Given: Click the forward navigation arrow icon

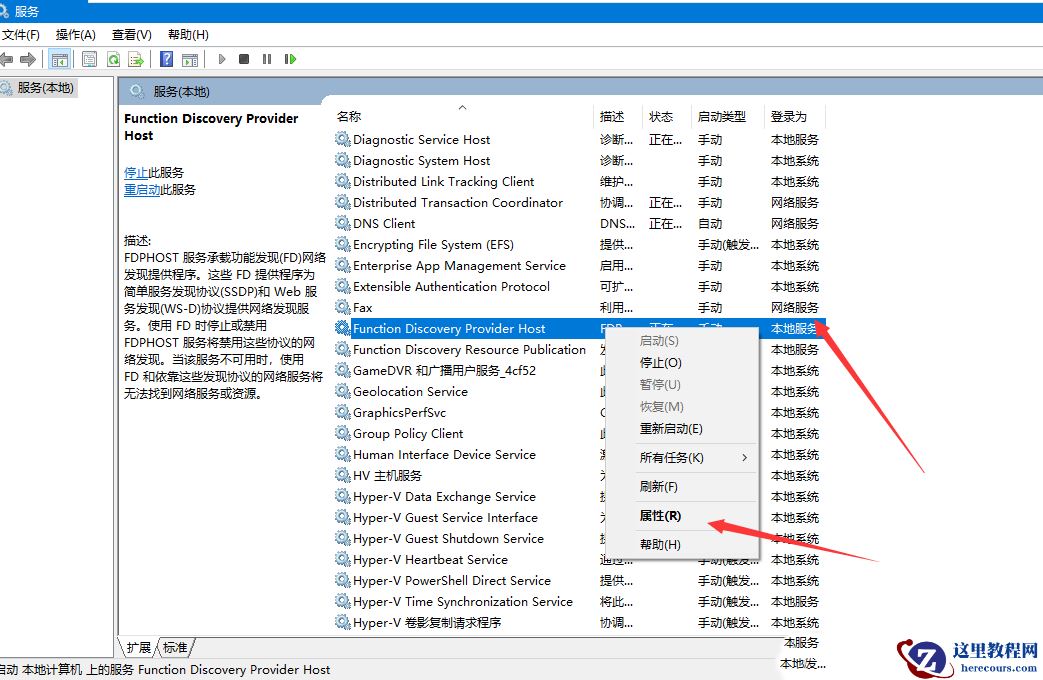Looking at the screenshot, I should [x=29, y=59].
